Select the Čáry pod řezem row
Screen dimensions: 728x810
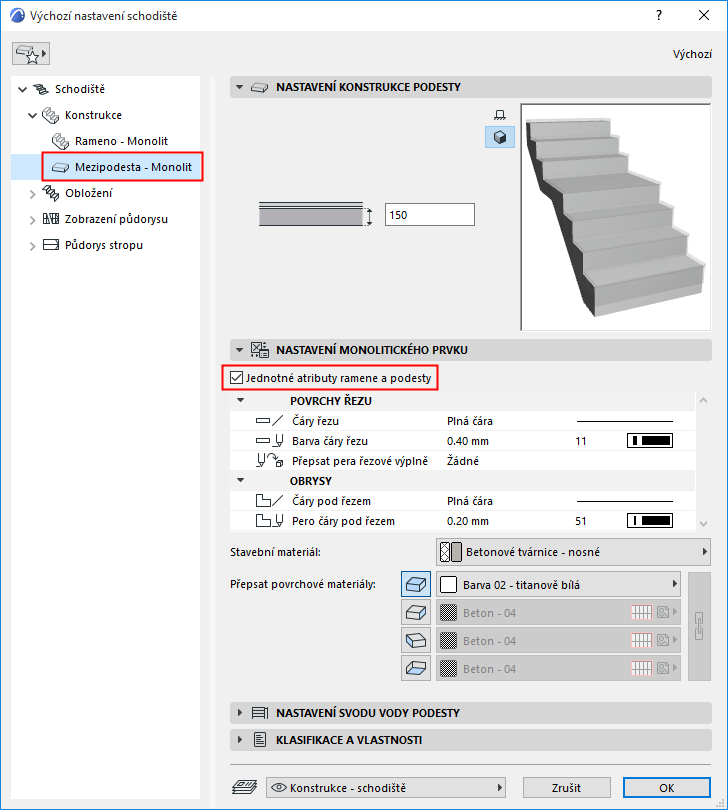[x=462, y=501]
